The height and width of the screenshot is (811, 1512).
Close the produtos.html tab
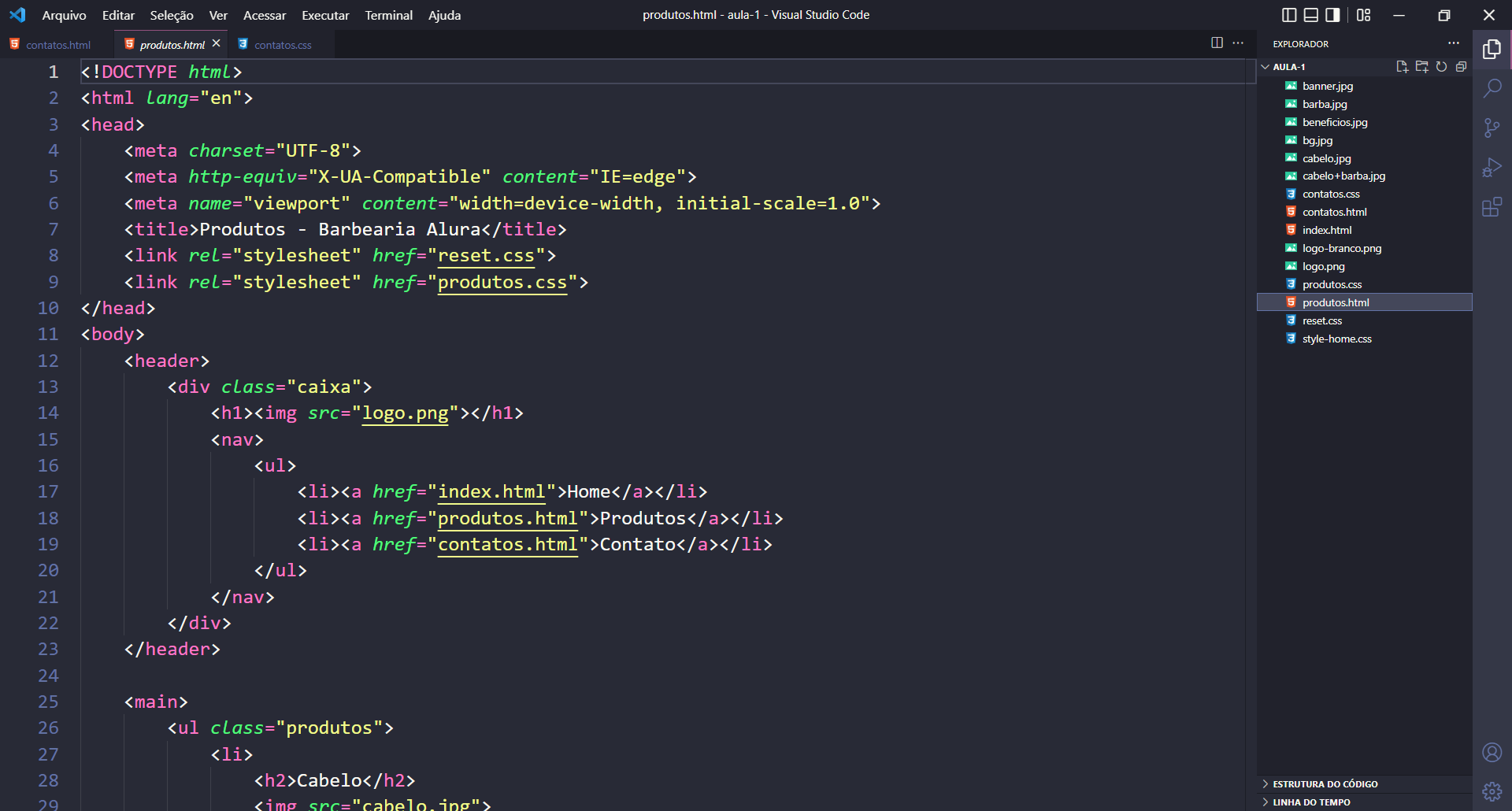click(217, 43)
